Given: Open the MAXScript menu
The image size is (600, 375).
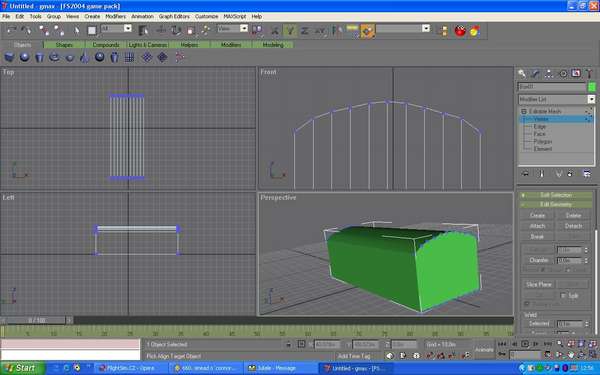Looking at the screenshot, I should pyautogui.click(x=235, y=16).
